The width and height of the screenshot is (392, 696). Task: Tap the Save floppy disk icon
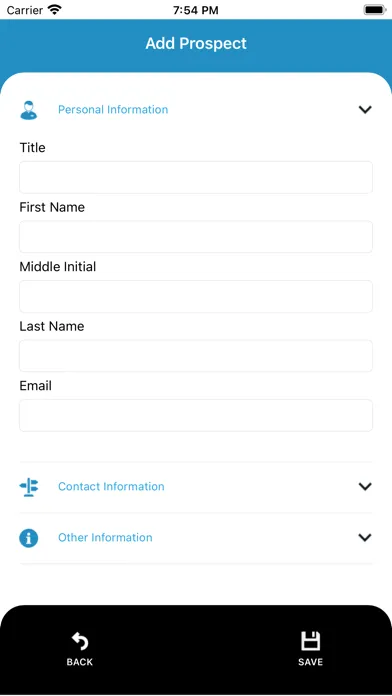[310, 641]
